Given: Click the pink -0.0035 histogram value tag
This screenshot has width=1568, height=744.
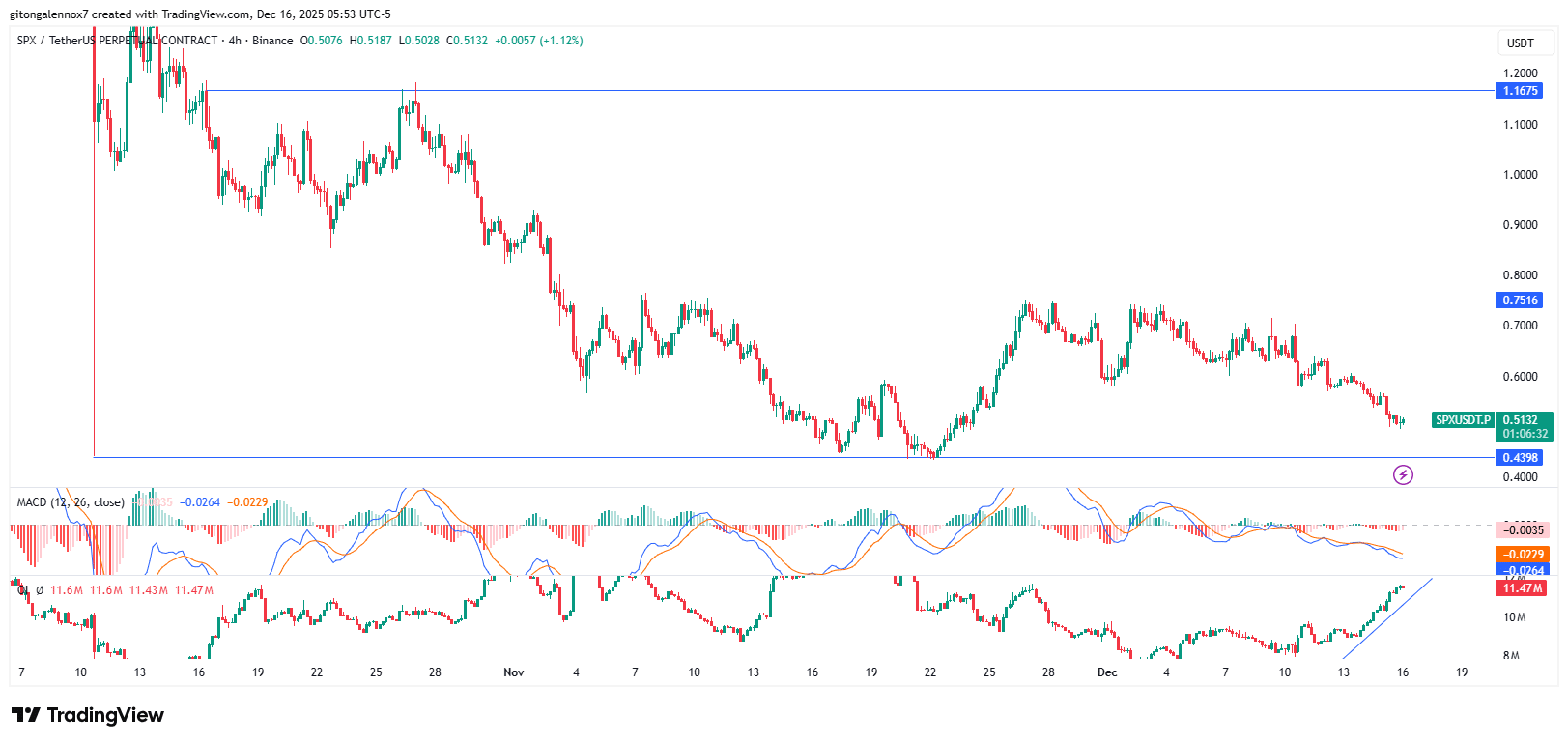Looking at the screenshot, I should tap(1522, 530).
